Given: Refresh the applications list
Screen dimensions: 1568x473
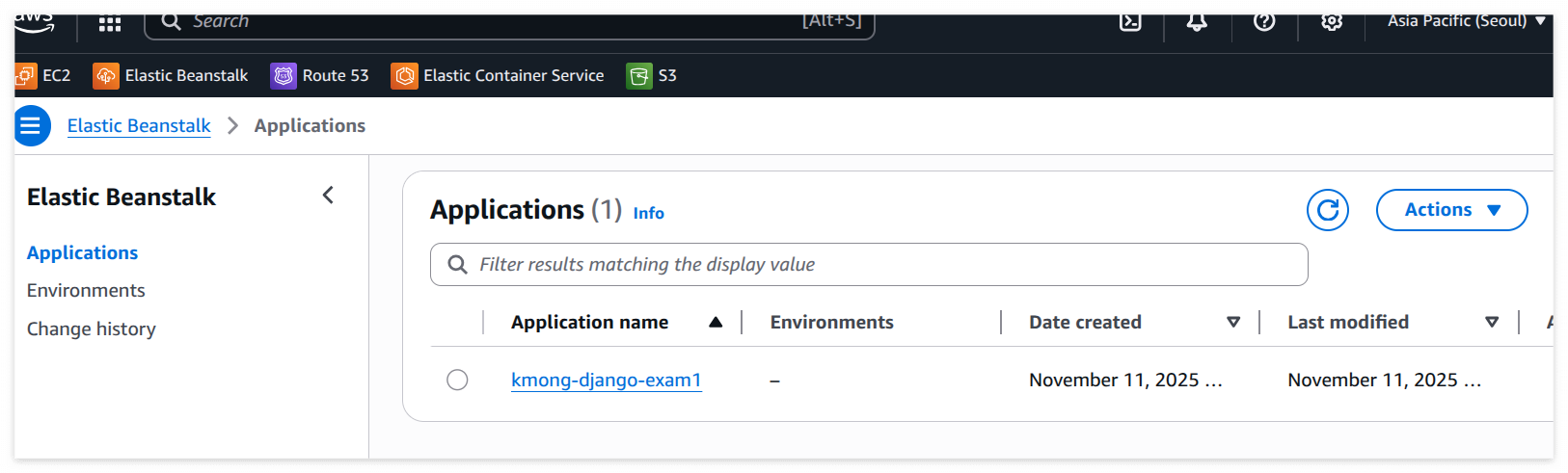Looking at the screenshot, I should coord(1328,210).
